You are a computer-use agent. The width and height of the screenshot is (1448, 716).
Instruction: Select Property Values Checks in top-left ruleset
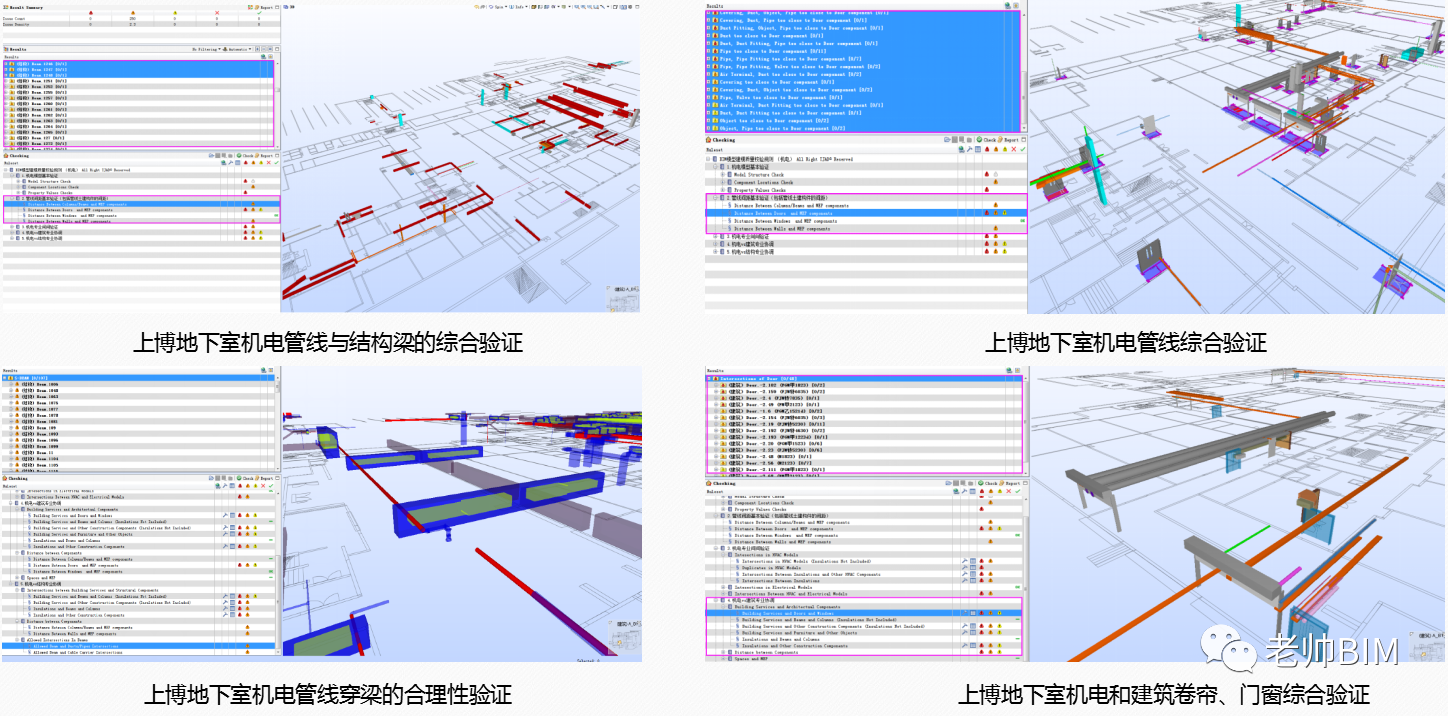[x=50, y=193]
